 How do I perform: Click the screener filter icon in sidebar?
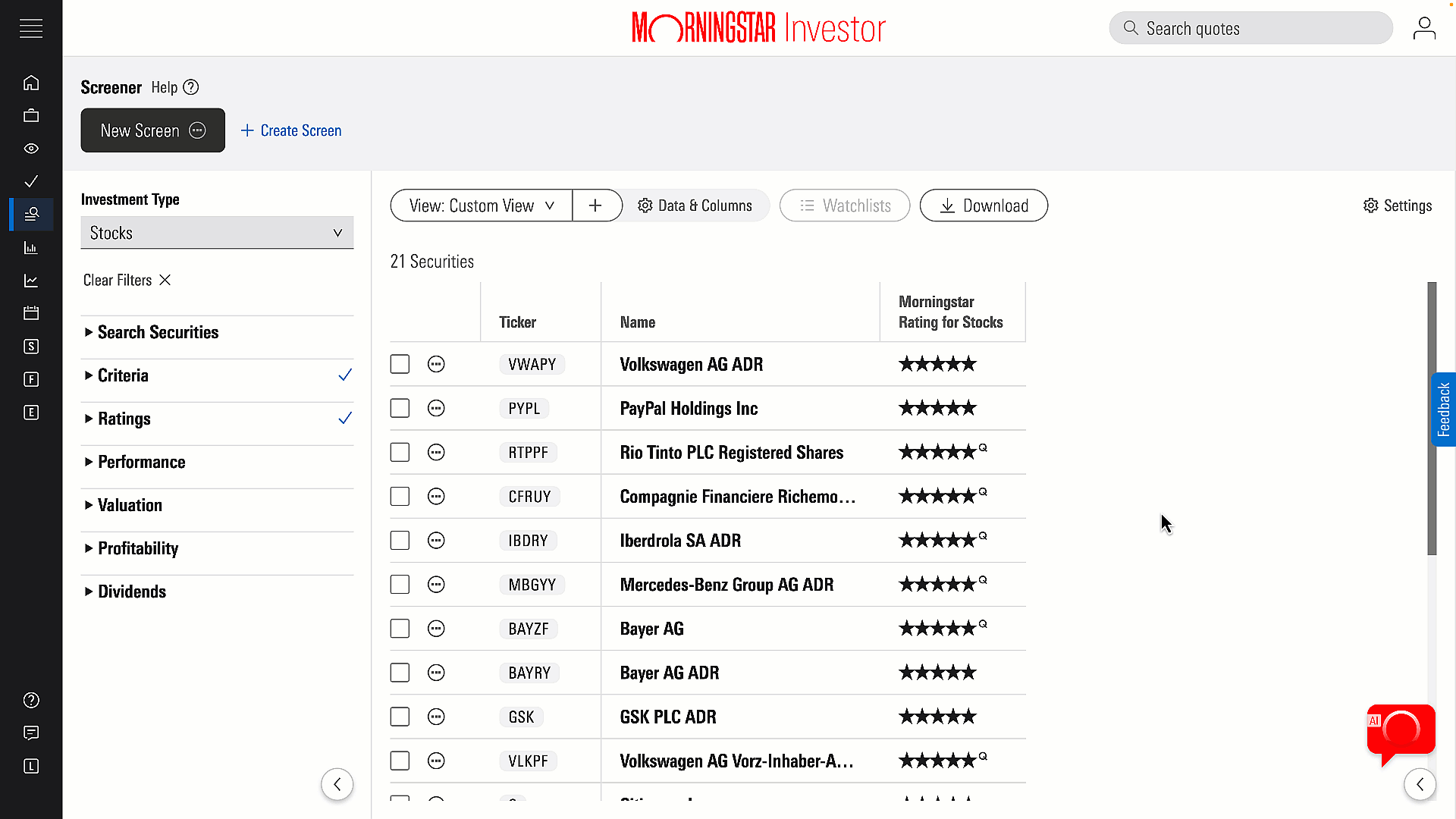click(31, 214)
